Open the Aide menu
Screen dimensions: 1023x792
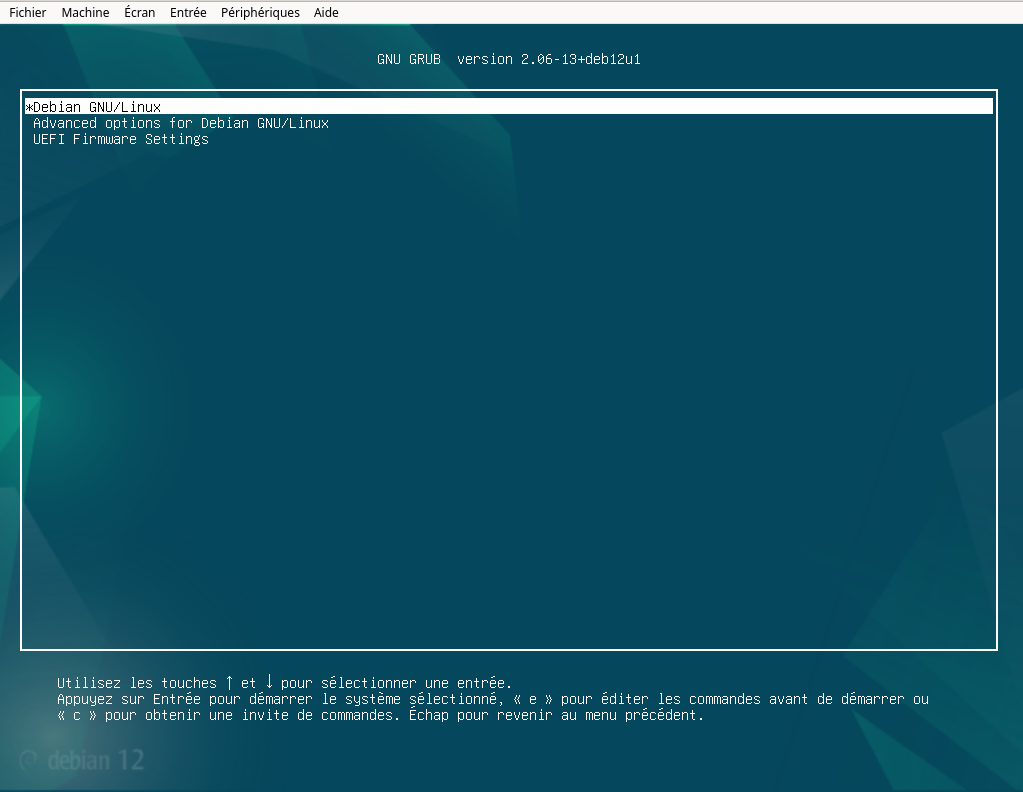(x=326, y=12)
